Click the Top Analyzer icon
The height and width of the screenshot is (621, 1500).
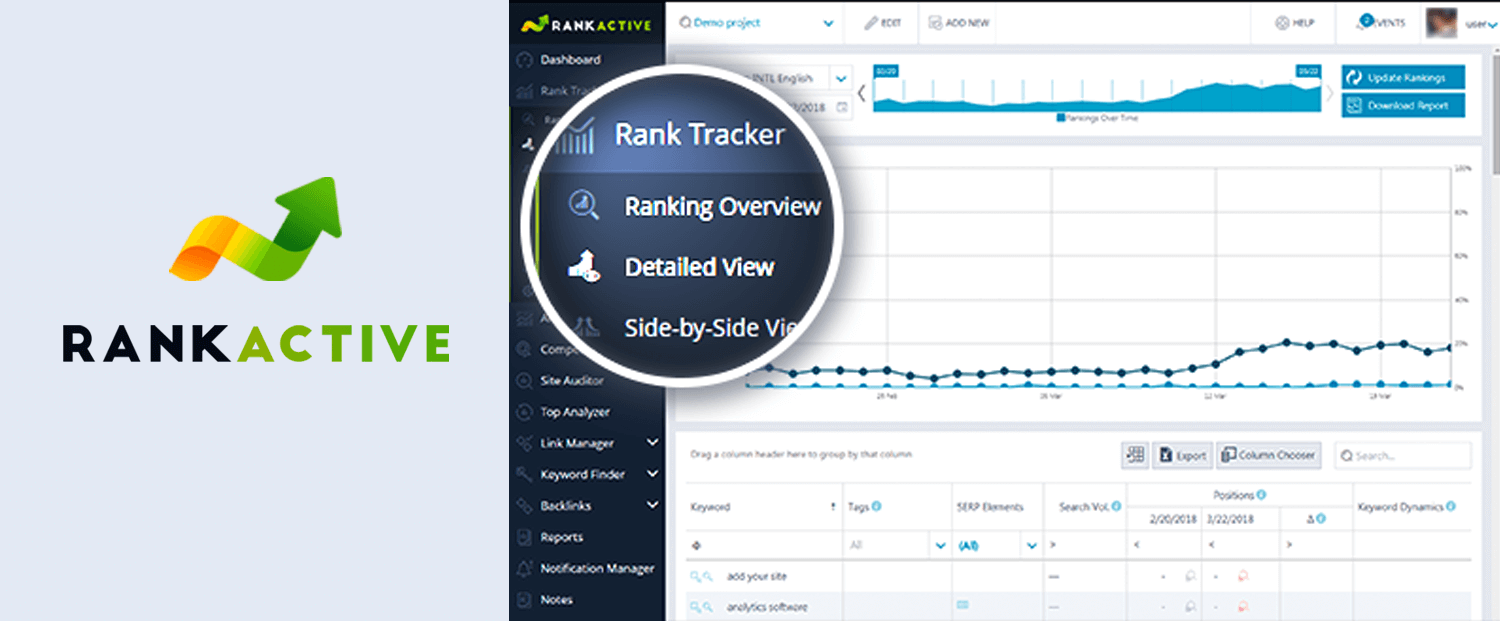click(523, 412)
